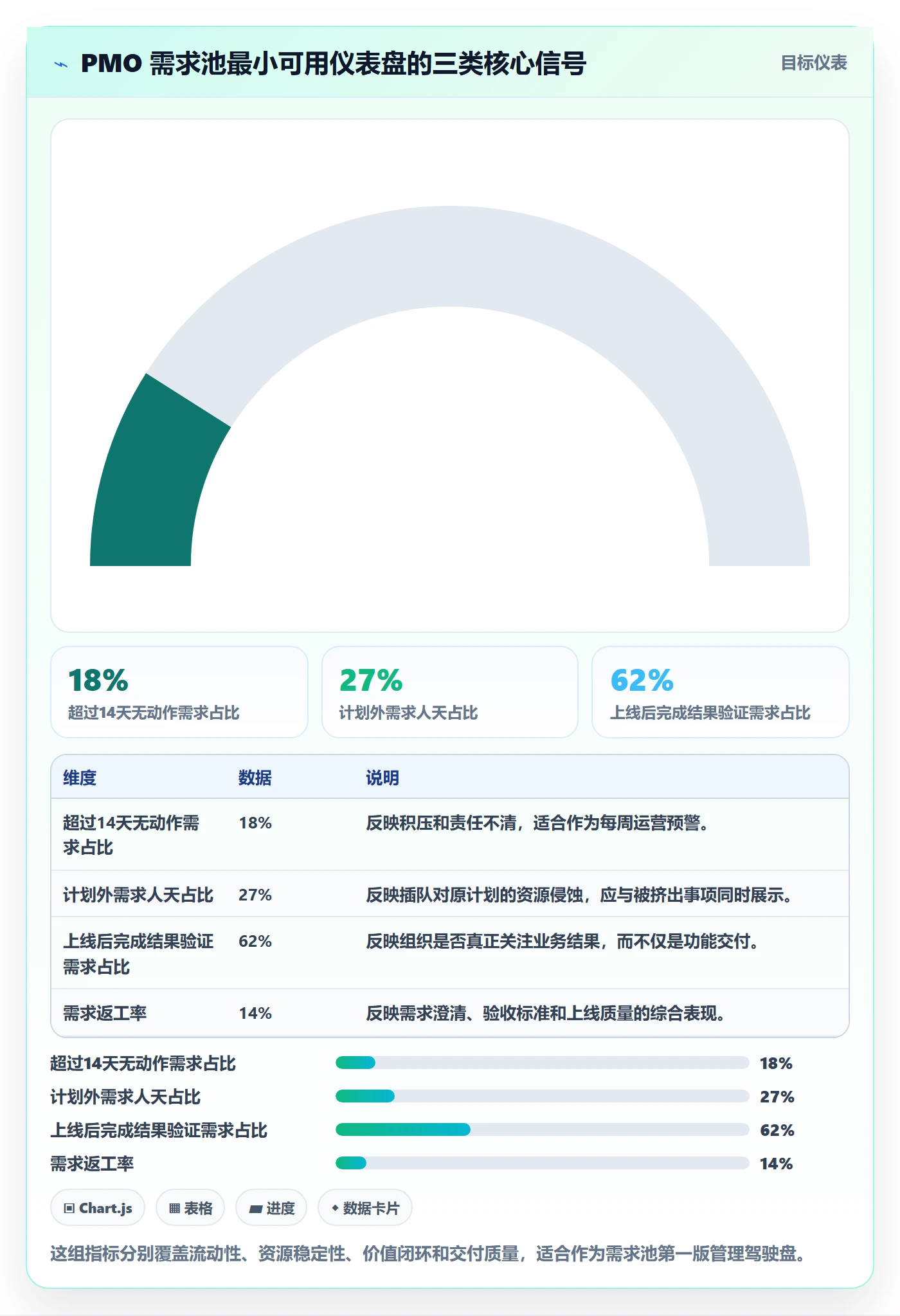Image resolution: width=900 pixels, height=1316 pixels.
Task: Click the 27% value beside its progress bar
Action: pyautogui.click(x=777, y=1097)
